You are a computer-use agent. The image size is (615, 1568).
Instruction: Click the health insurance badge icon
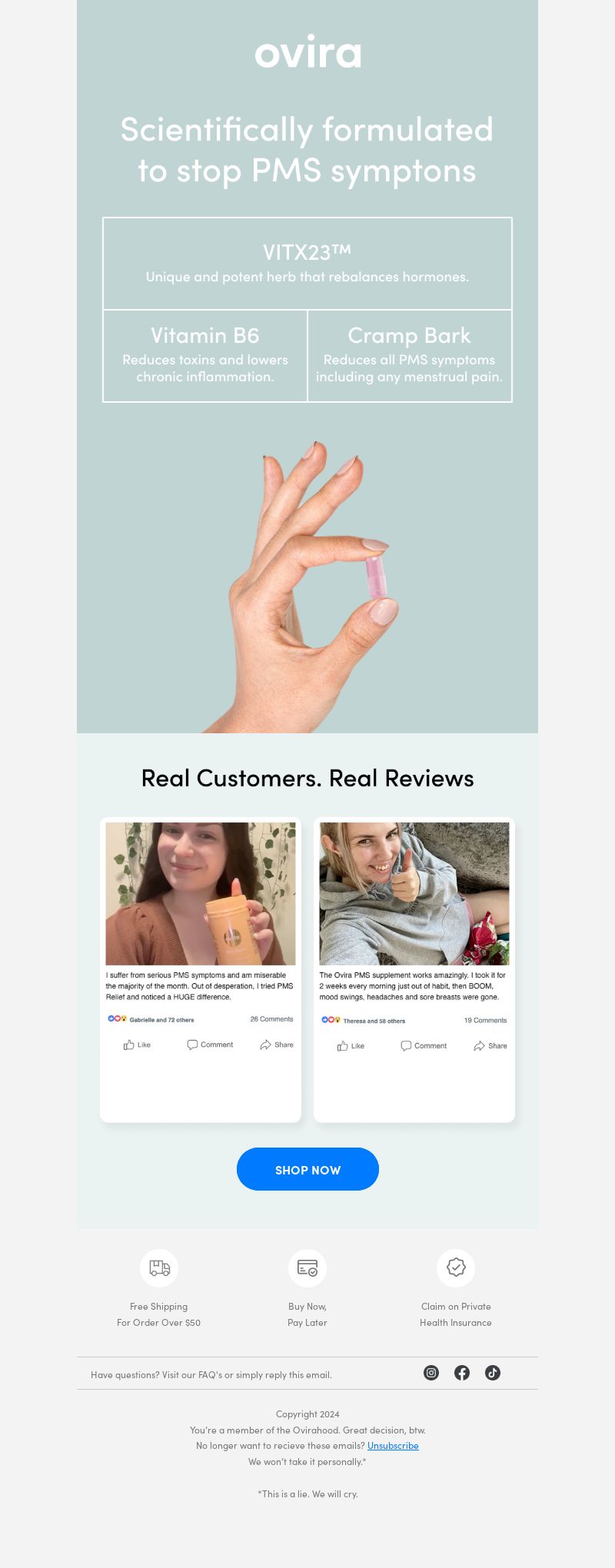pyautogui.click(x=456, y=1267)
